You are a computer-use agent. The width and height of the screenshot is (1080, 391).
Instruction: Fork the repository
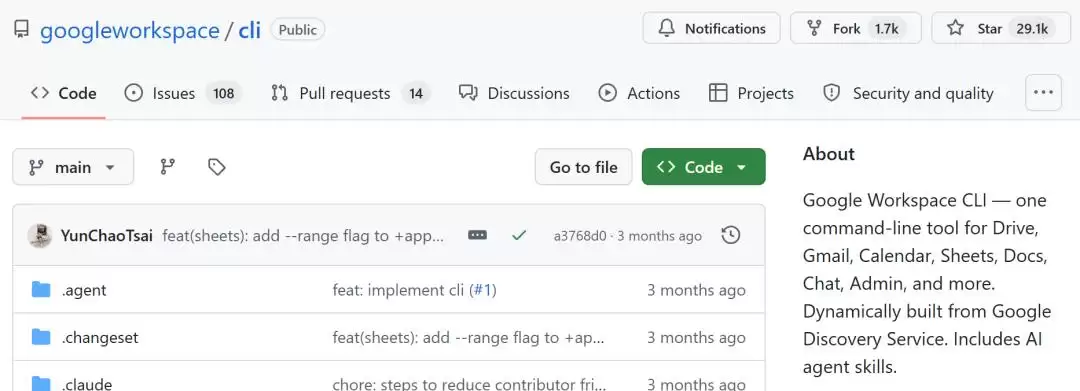[855, 28]
